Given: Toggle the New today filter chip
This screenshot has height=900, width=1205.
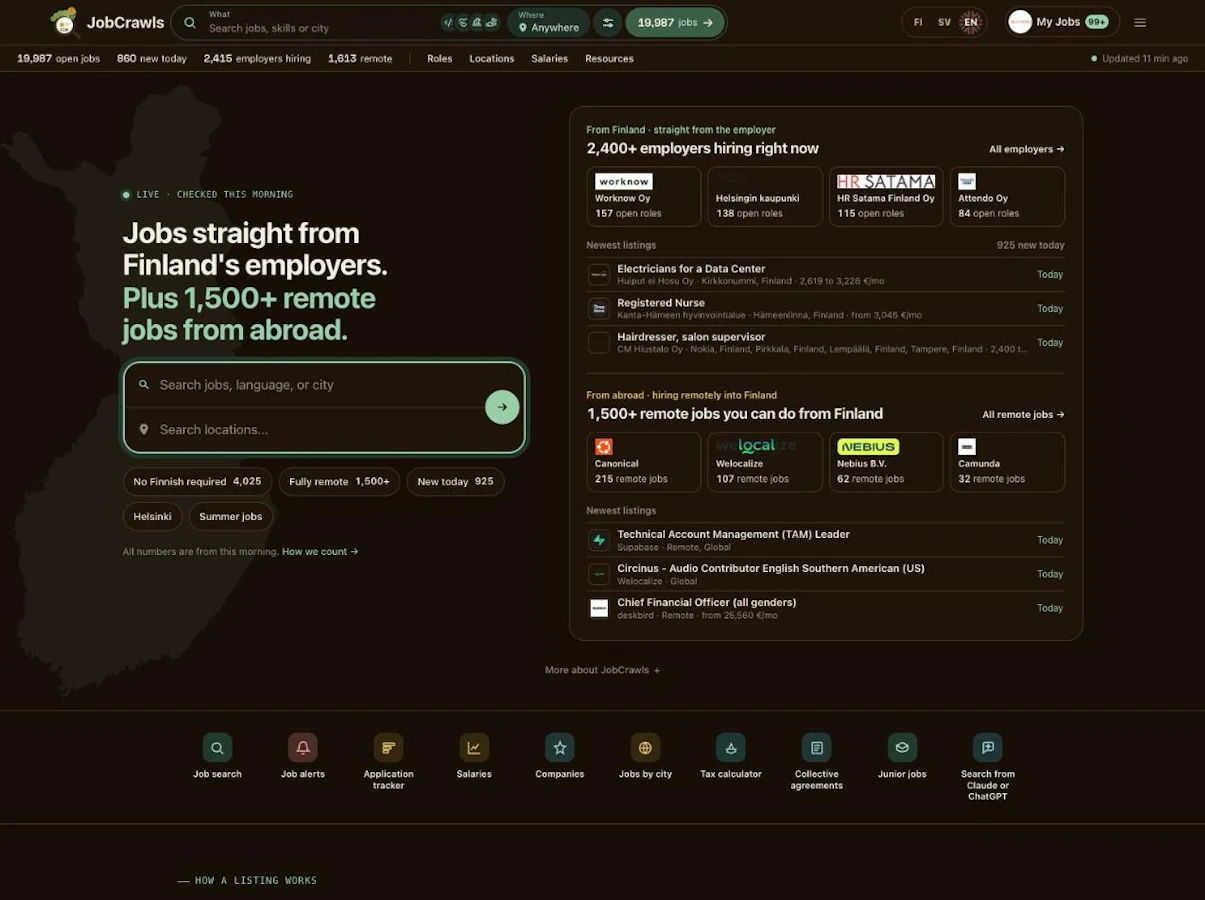Looking at the screenshot, I should pos(455,482).
